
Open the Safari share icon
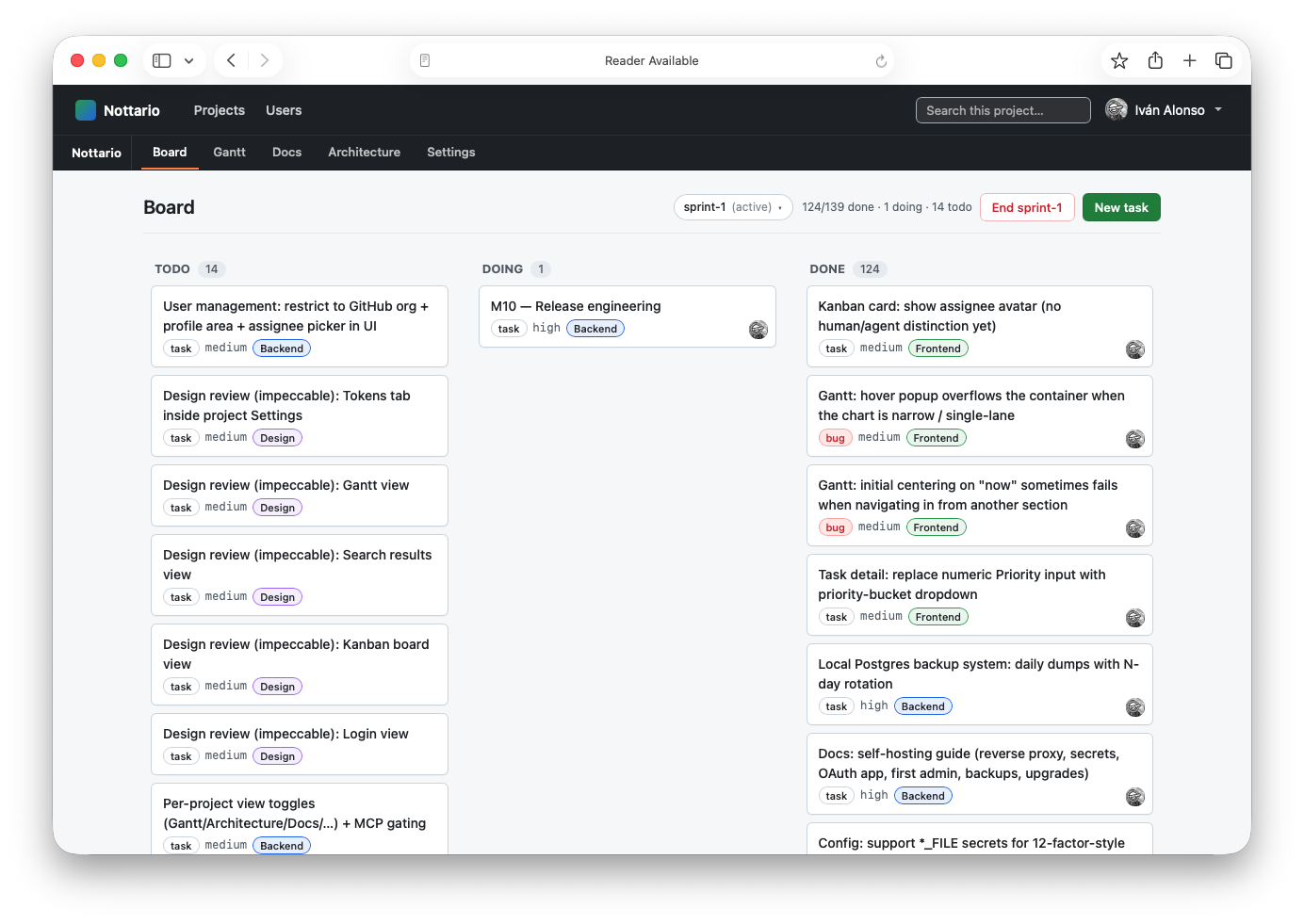pos(1155,60)
